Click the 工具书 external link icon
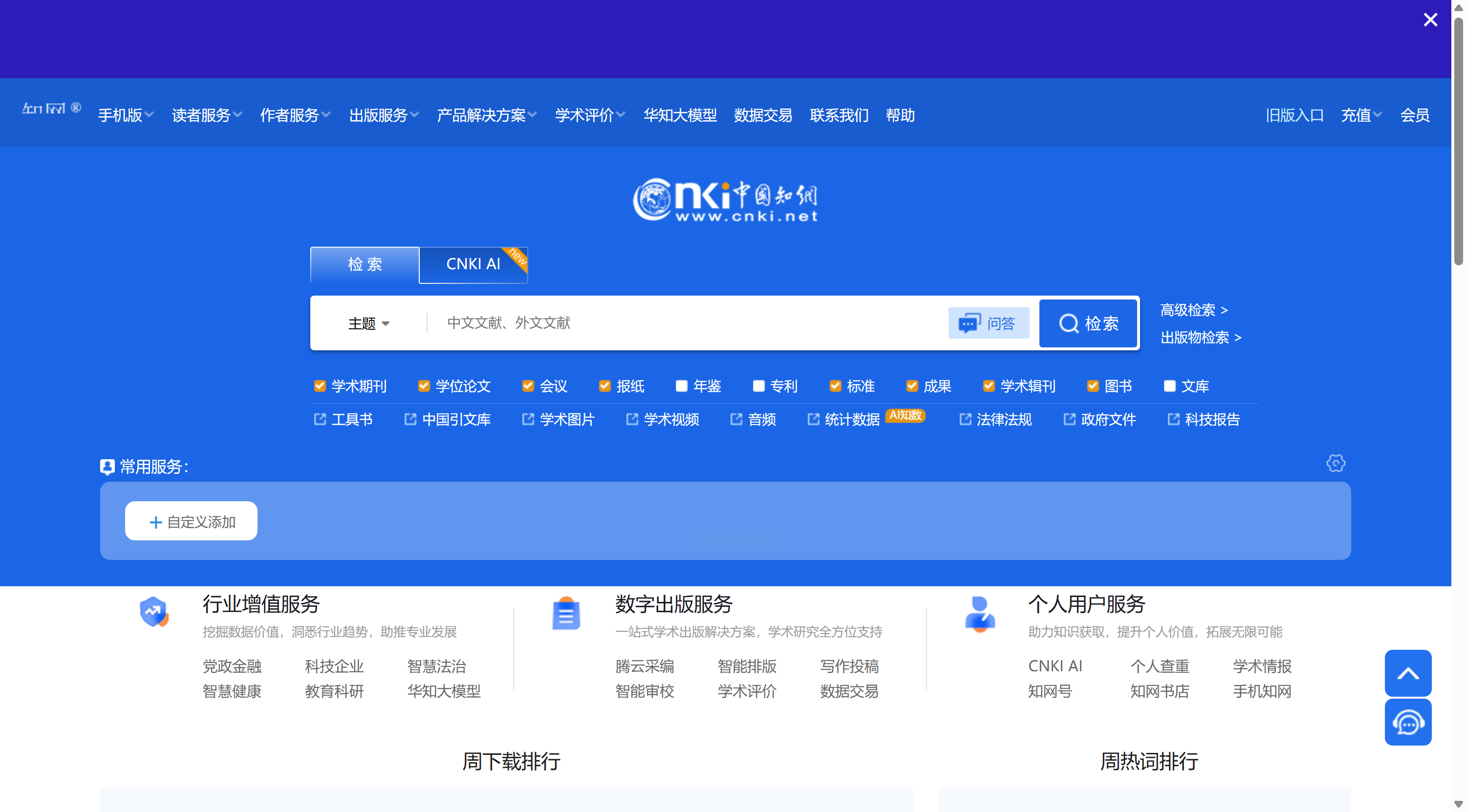 [x=320, y=419]
